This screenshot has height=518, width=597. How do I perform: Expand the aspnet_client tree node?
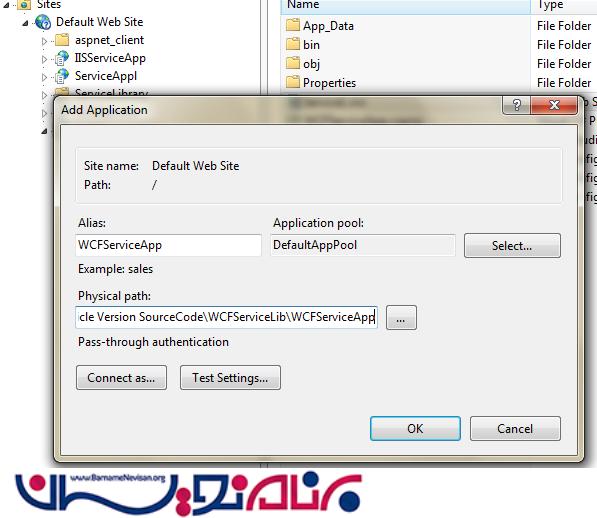pyautogui.click(x=45, y=41)
